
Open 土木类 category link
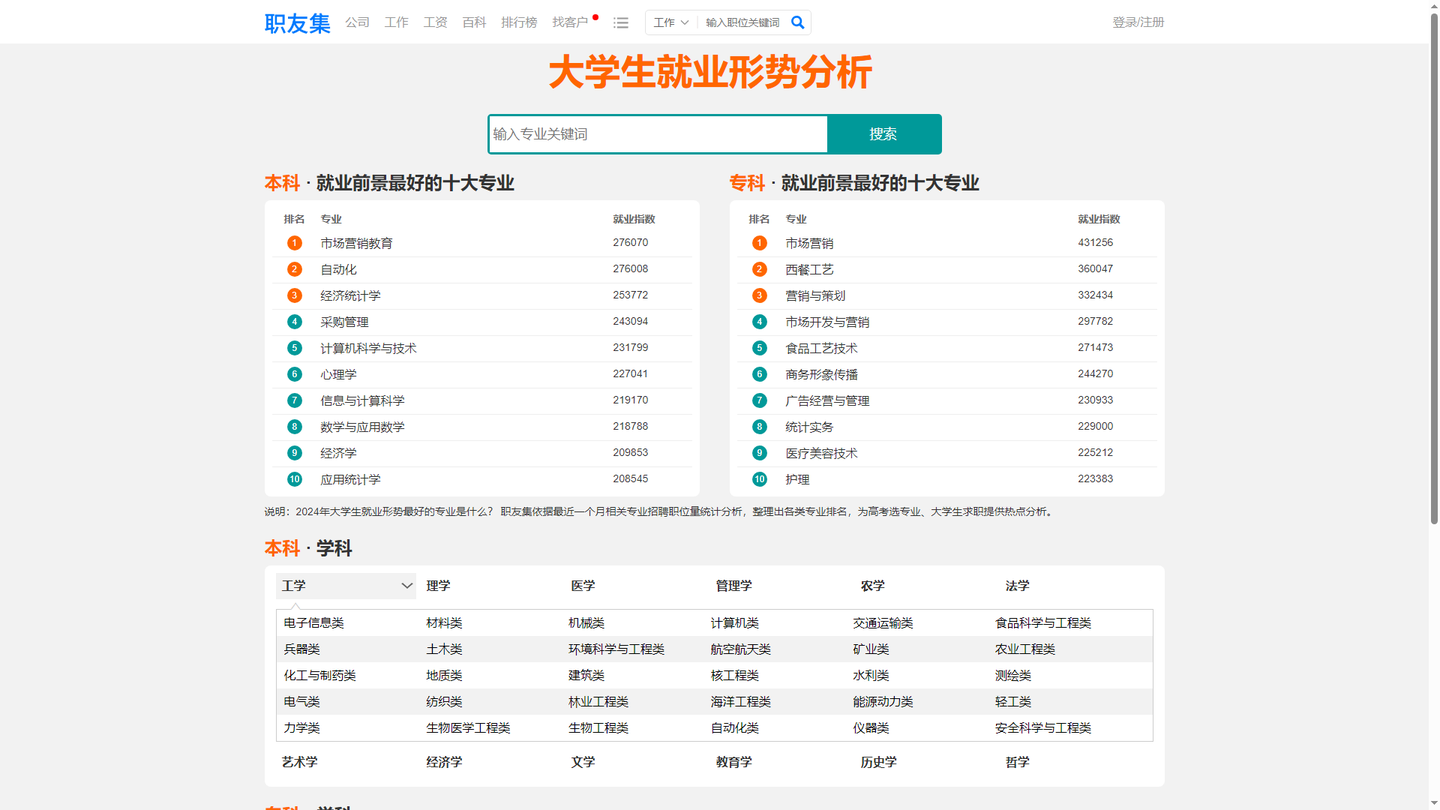pos(444,649)
